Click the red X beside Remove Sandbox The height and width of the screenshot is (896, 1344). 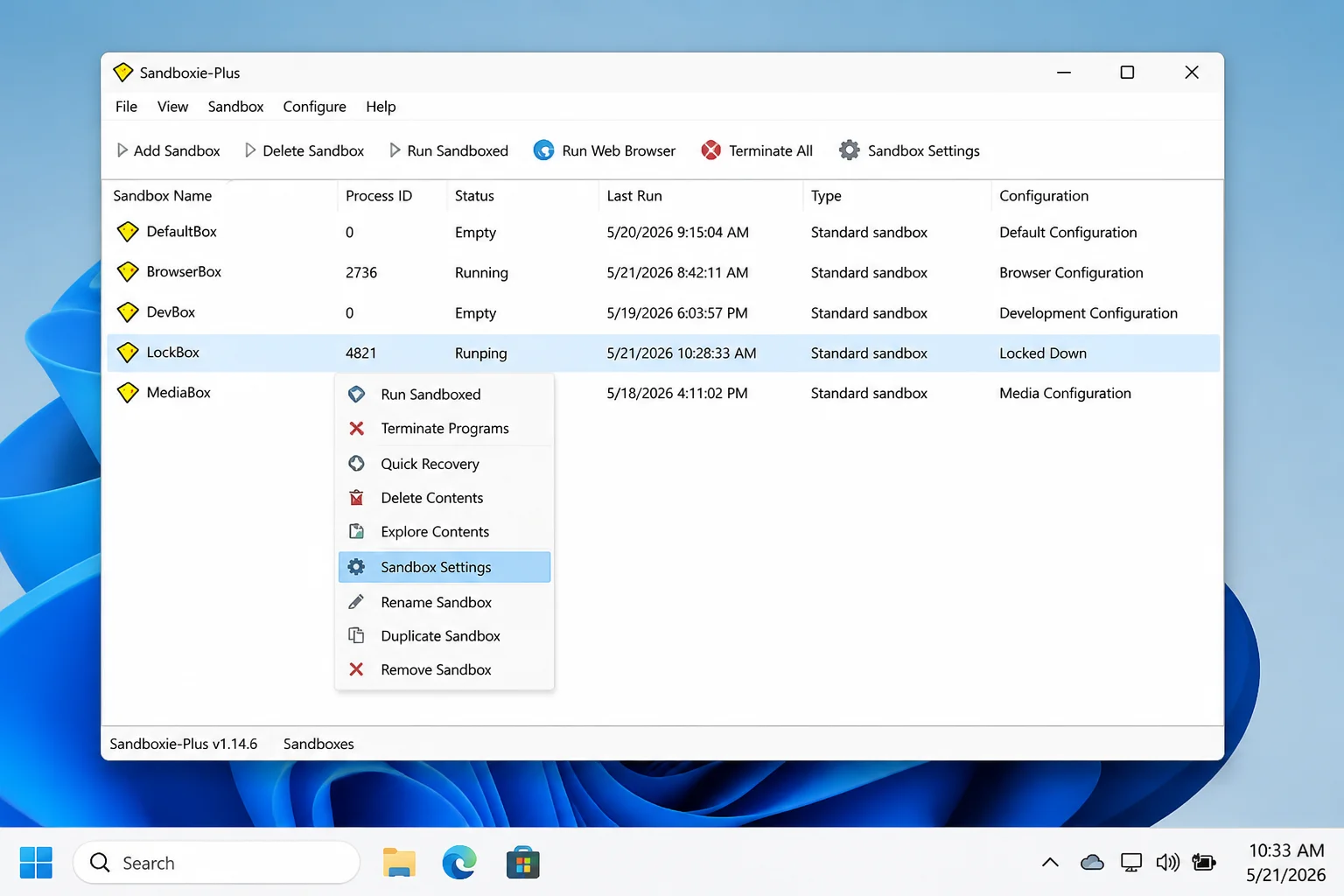356,669
